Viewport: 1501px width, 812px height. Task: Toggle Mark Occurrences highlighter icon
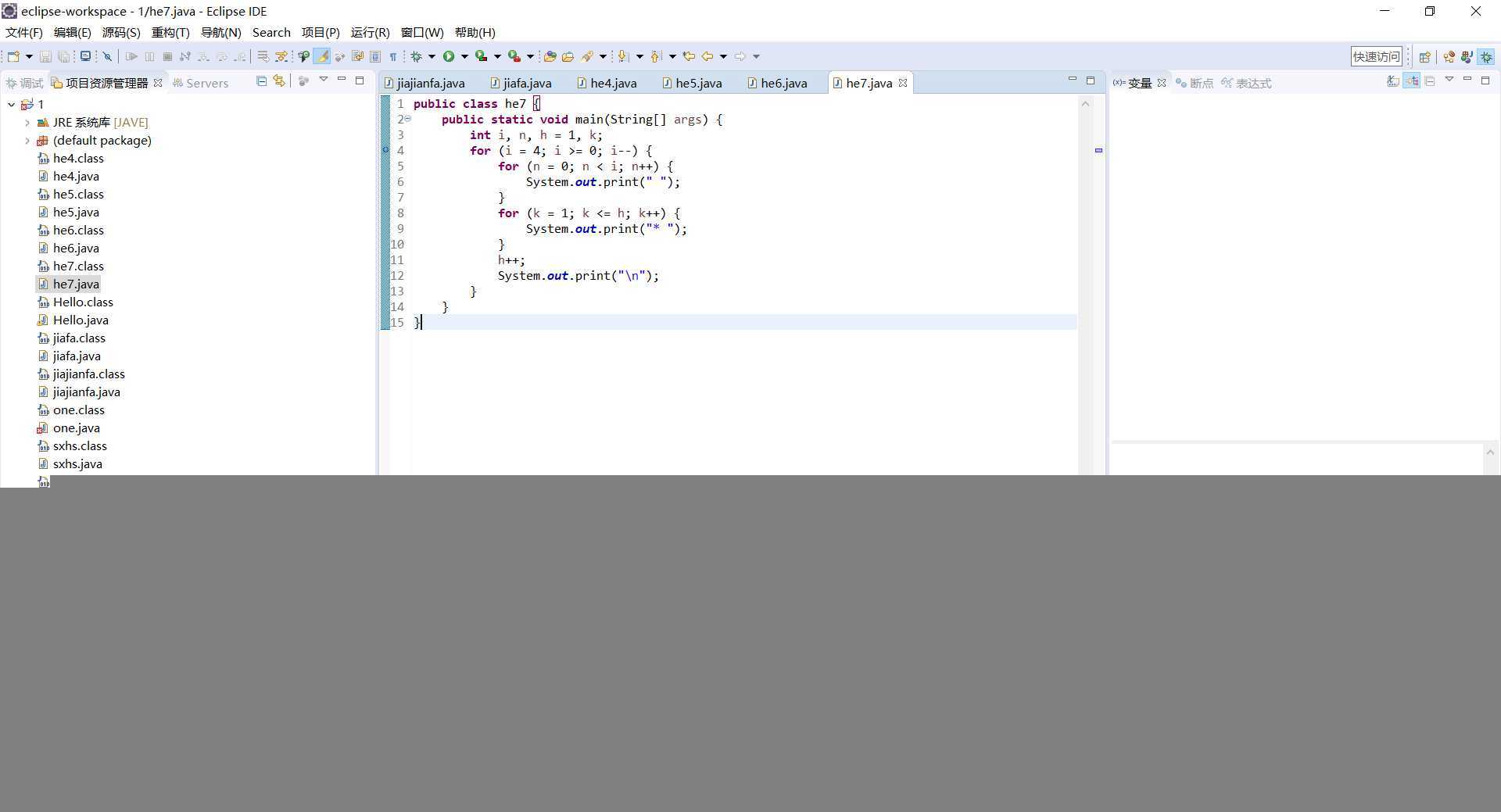click(322, 56)
